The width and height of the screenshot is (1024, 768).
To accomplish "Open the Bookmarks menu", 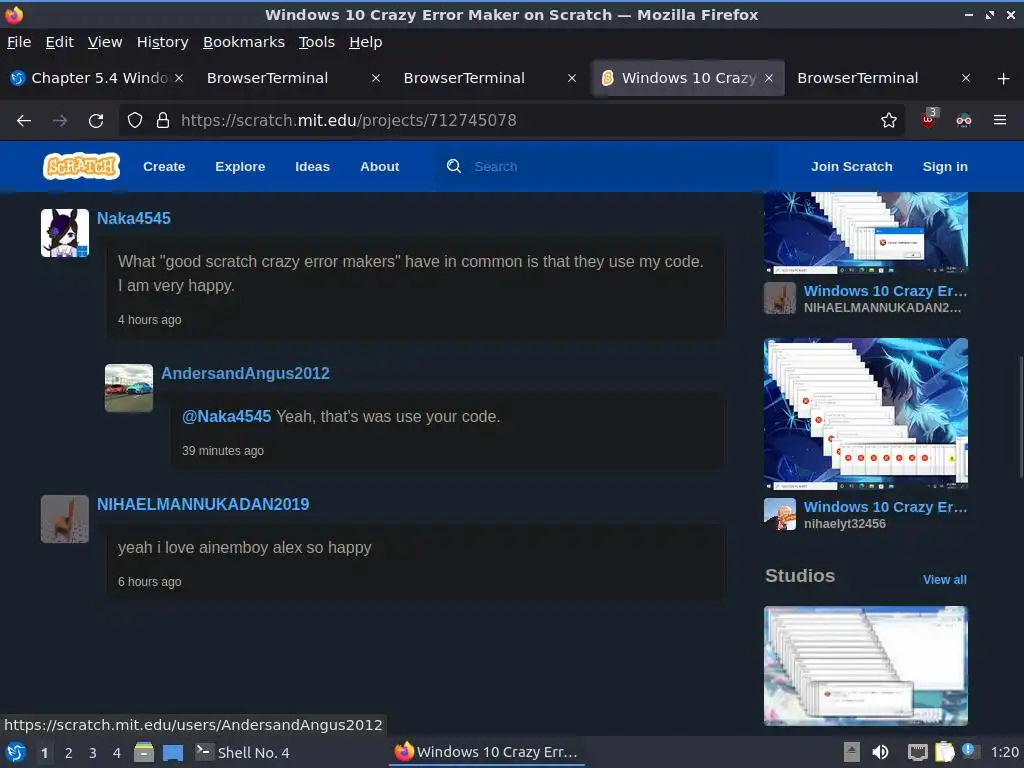I will pyautogui.click(x=244, y=42).
